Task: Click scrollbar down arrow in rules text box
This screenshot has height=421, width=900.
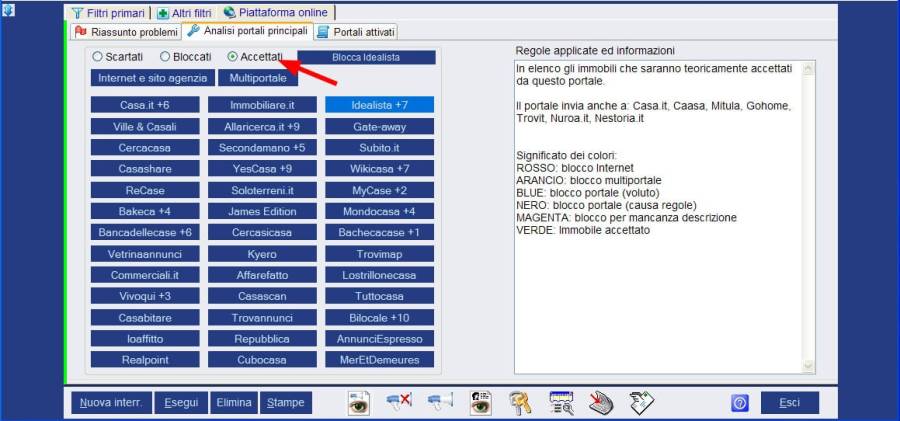Action: [808, 364]
